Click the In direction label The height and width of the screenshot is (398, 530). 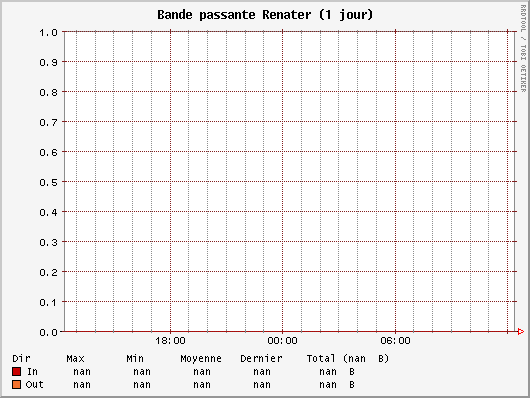pyautogui.click(x=32, y=372)
